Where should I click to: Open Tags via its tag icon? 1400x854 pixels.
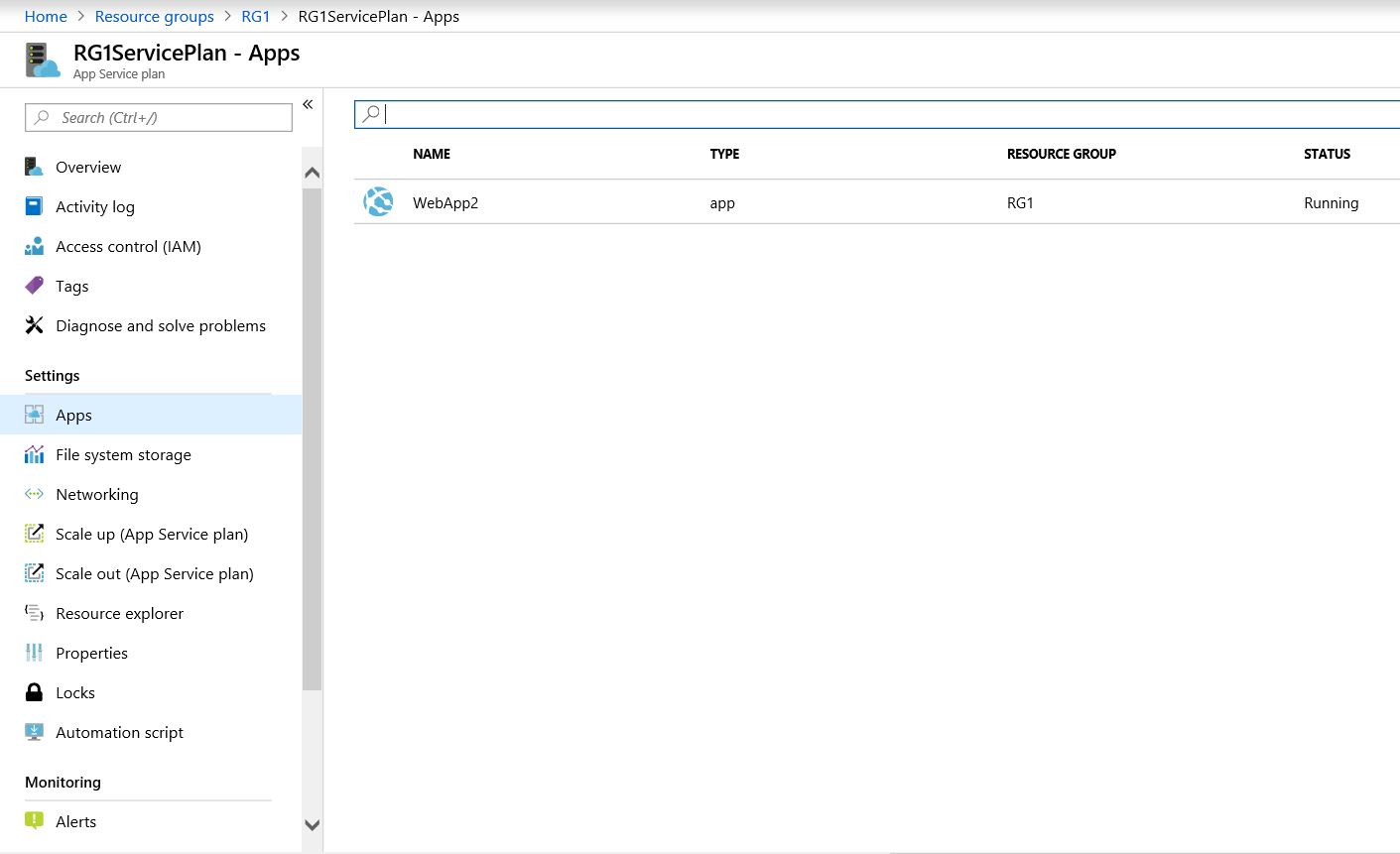[x=35, y=286]
